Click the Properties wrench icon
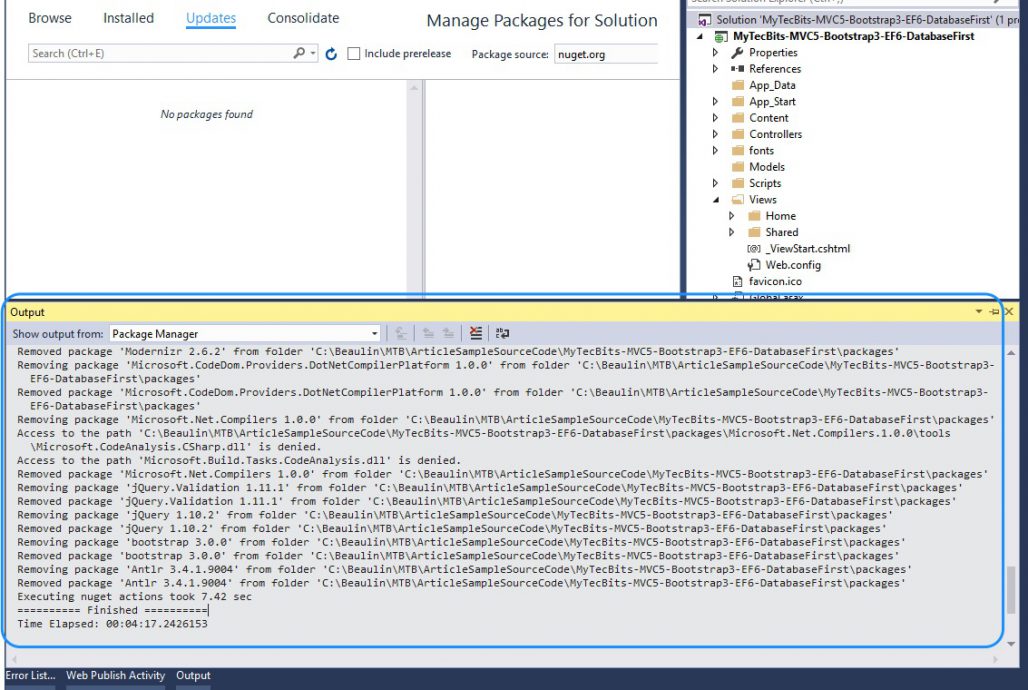 738,52
